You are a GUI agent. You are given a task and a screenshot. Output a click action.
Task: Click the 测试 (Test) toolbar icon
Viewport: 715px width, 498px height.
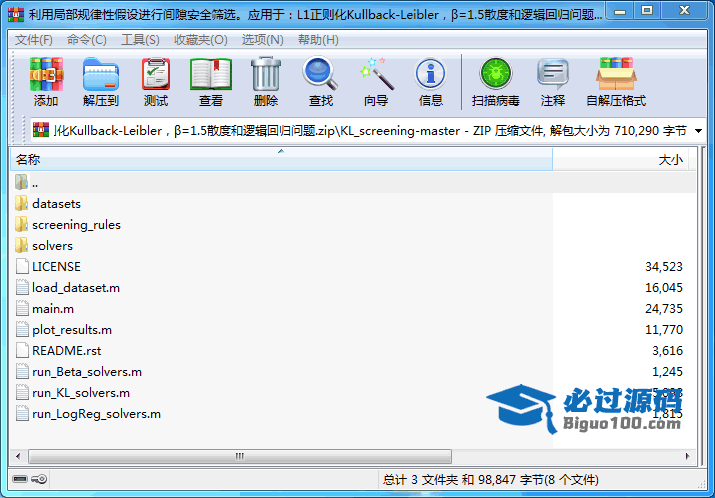point(155,75)
